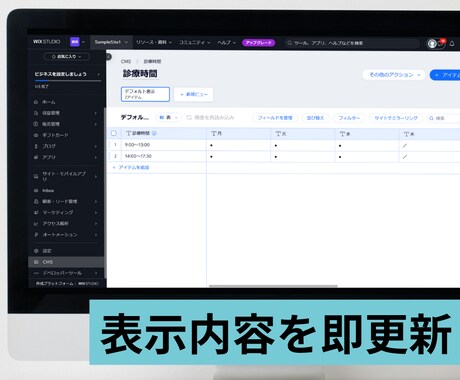Image resolution: width=460 pixels, height=380 pixels.
Task: Collapse the sidebar with round arrow button
Action: click(x=108, y=57)
